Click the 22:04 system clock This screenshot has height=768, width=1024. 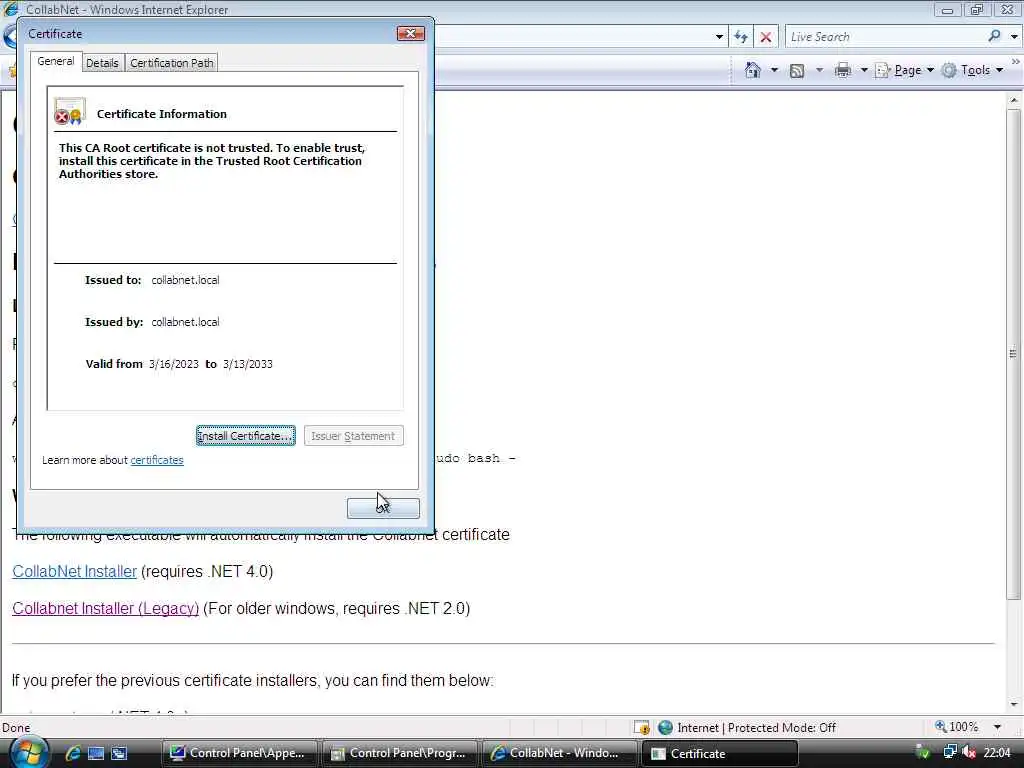pyautogui.click(x=997, y=753)
